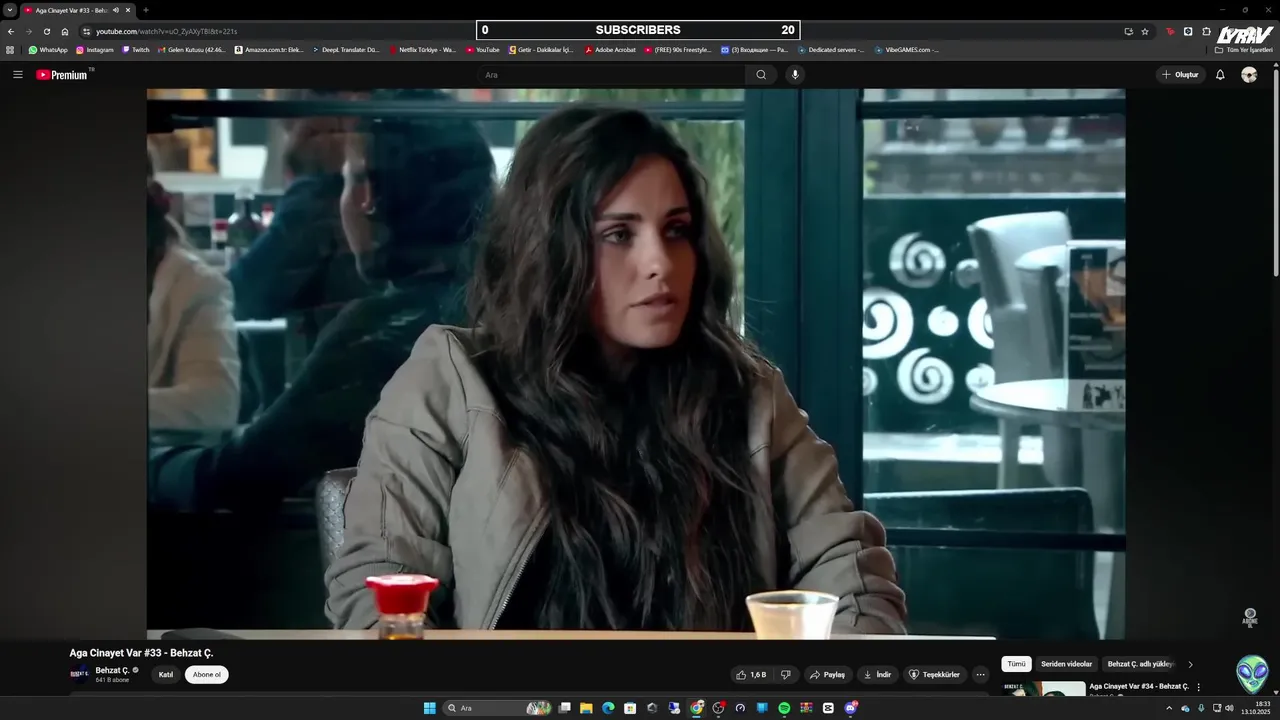The image size is (1280, 720).
Task: Open the Instagram bookmark
Action: [95, 50]
